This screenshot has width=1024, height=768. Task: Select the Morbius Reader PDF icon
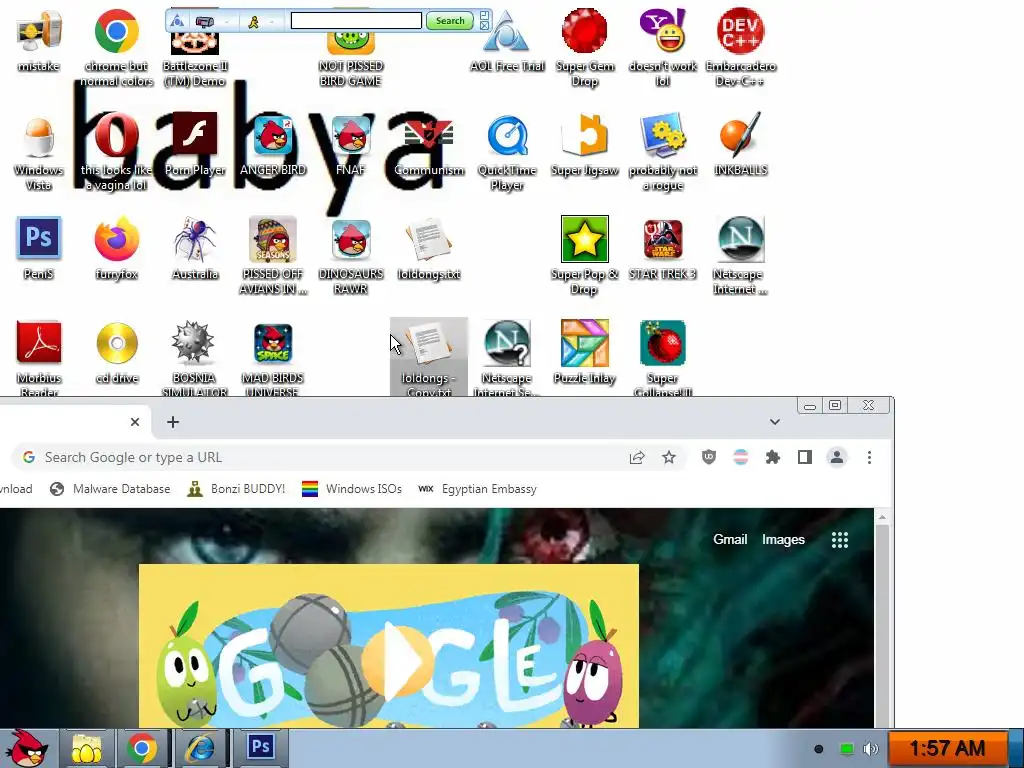[39, 358]
